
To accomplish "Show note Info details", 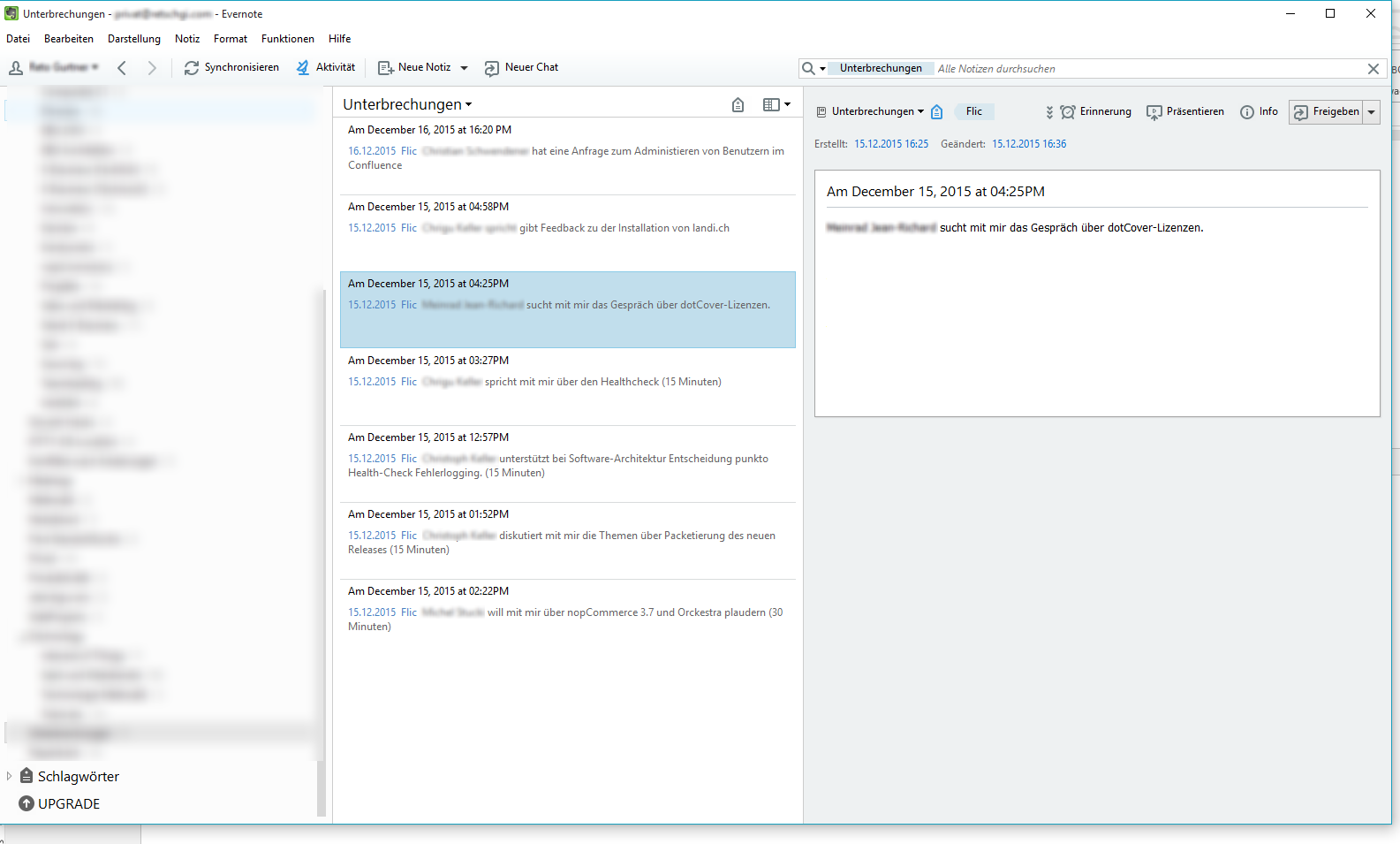I will point(1260,112).
